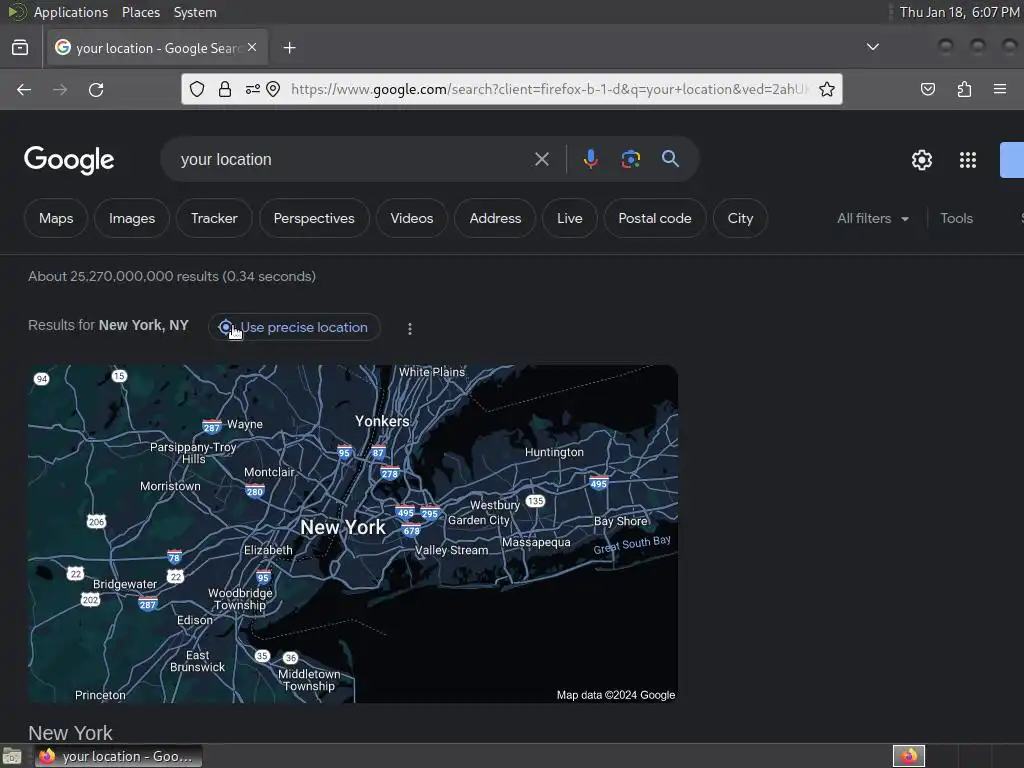
Task: Open location permission icon in address bar
Action: point(273,89)
